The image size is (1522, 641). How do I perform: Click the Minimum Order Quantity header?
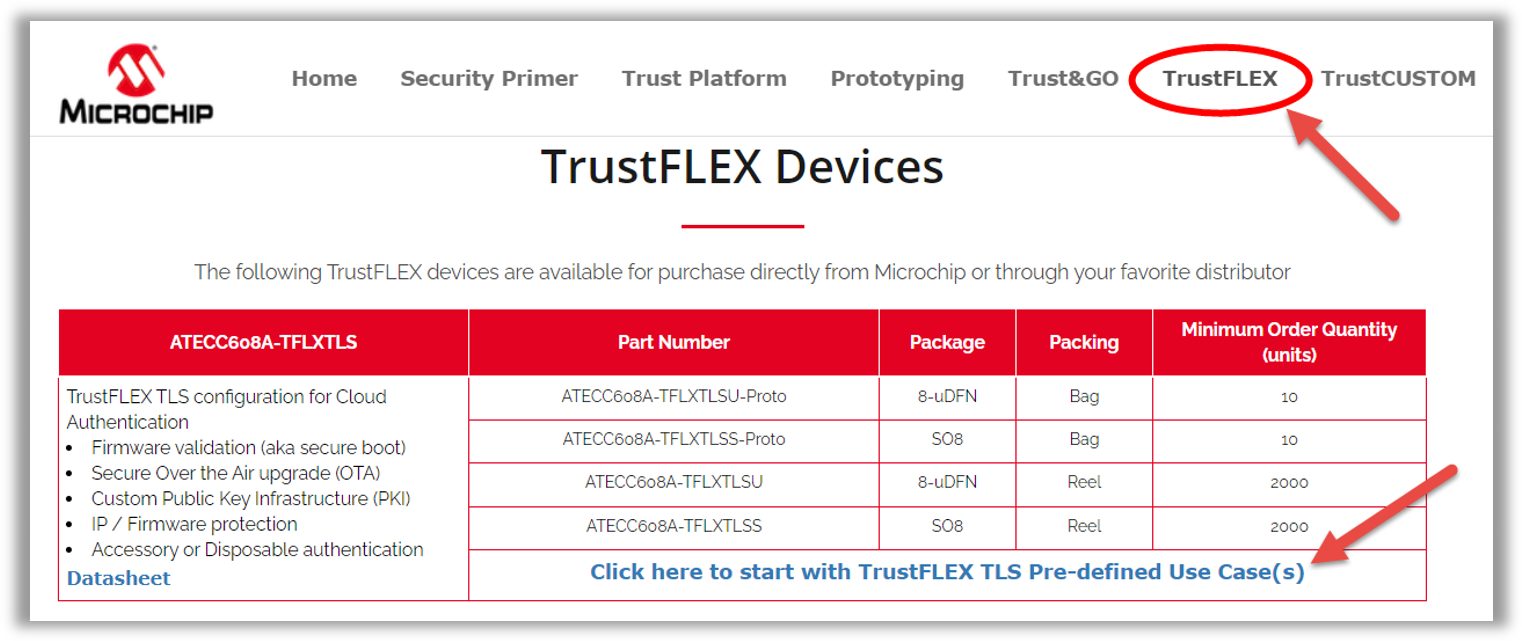tap(1289, 342)
